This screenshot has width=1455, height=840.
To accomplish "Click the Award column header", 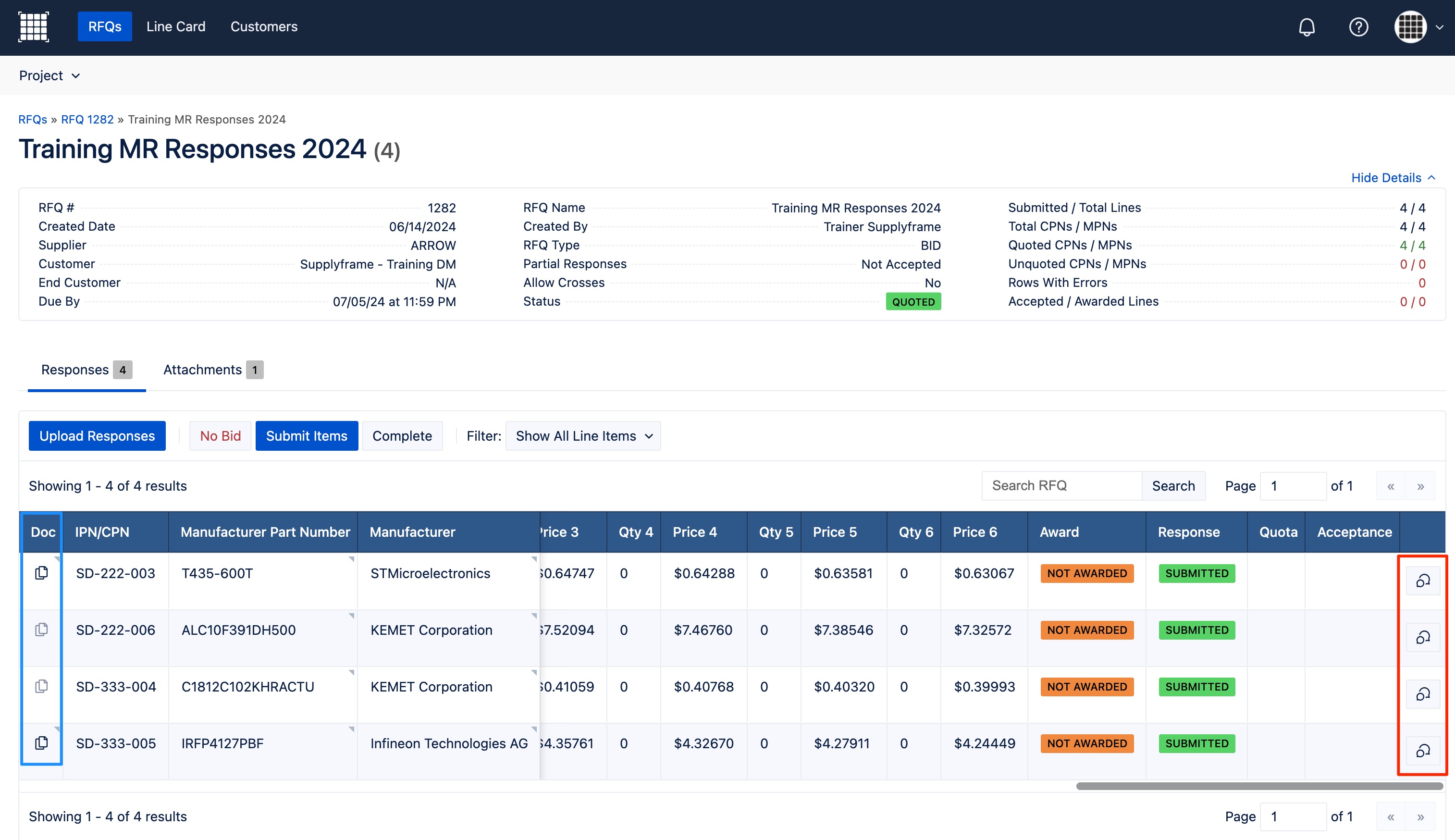I will [1086, 532].
